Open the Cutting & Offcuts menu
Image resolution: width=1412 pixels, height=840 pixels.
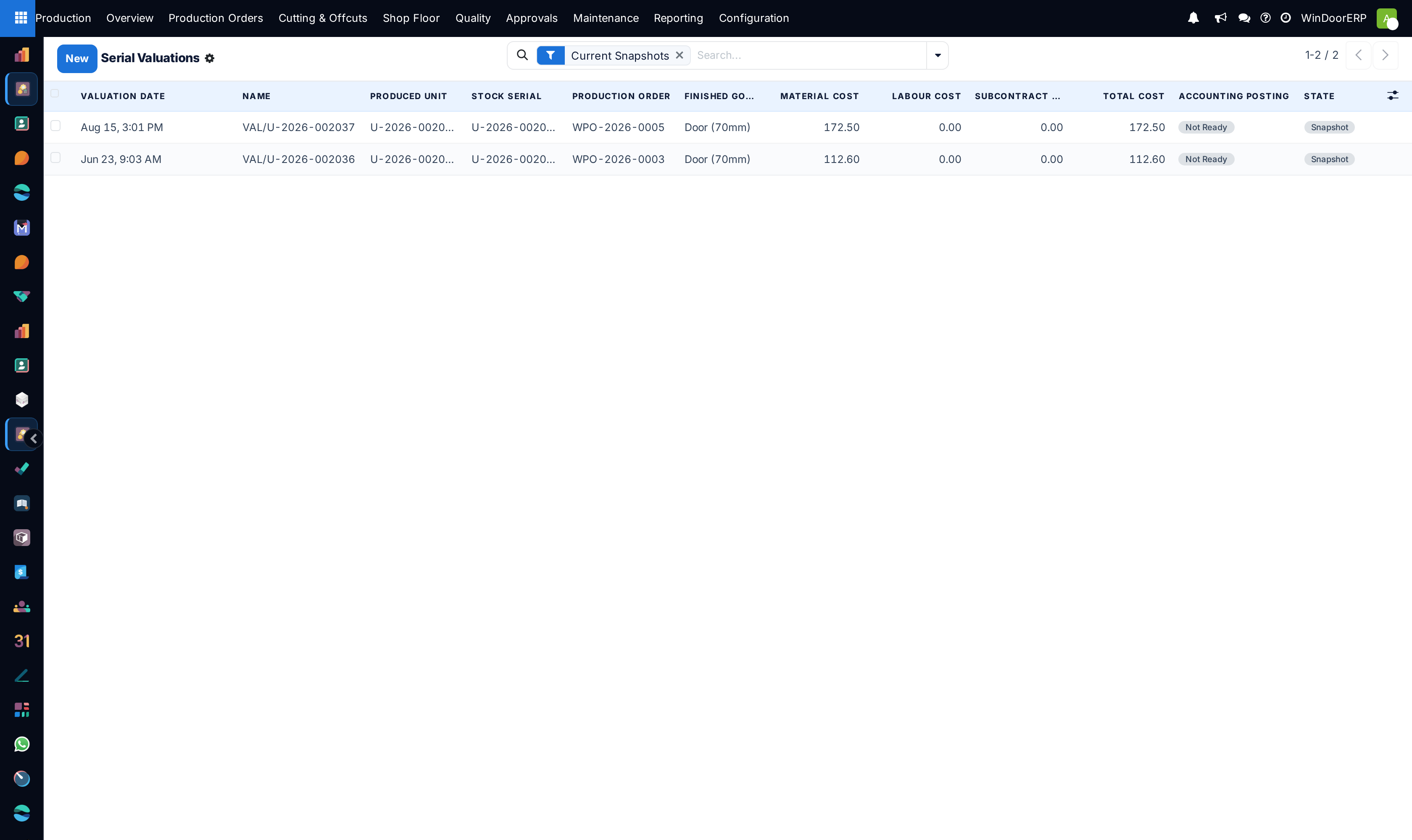click(x=323, y=18)
